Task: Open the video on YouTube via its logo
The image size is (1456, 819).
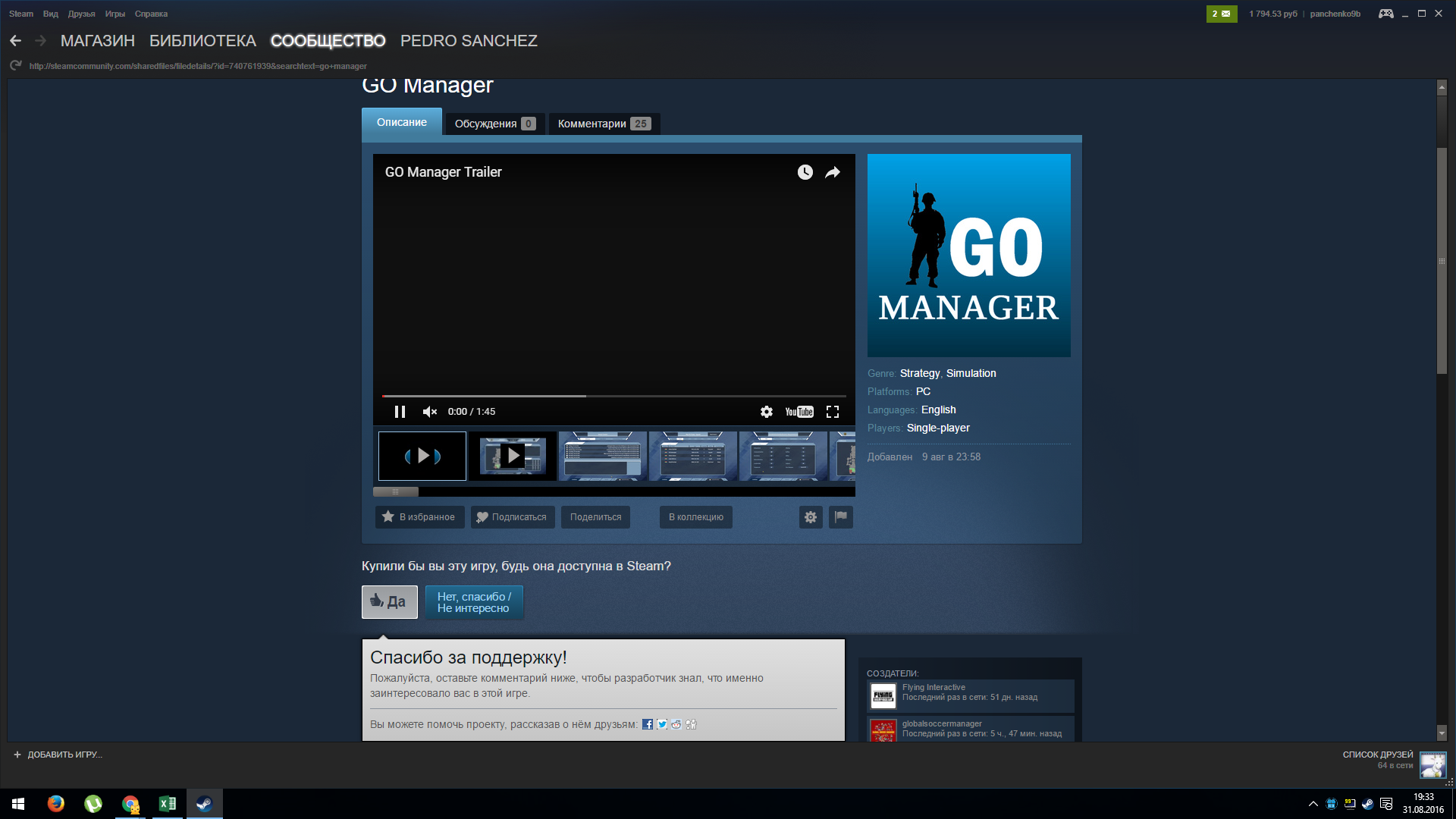Action: click(799, 412)
